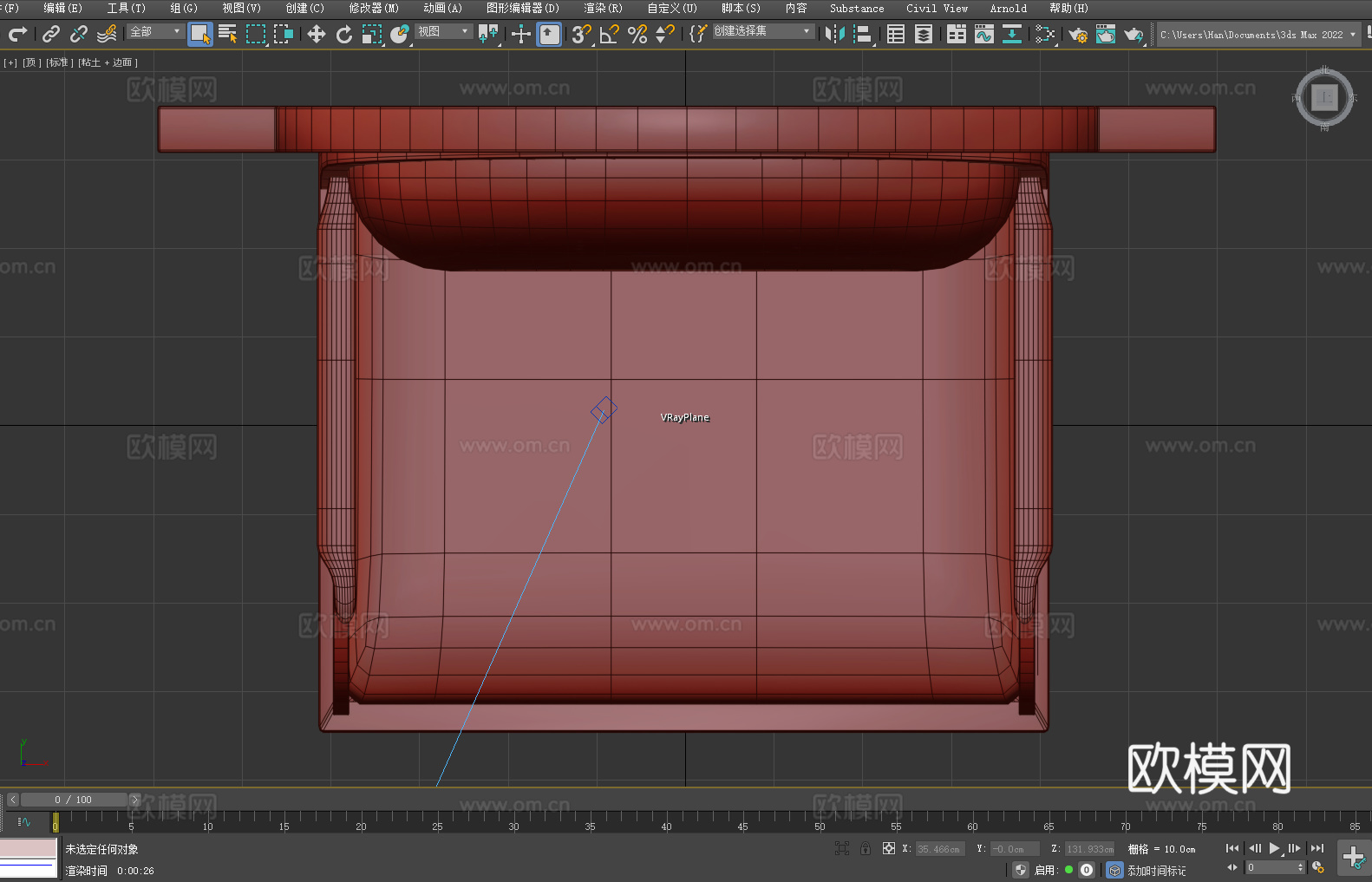1372x882 pixels.
Task: Click the Unlink selection broken chain icon
Action: [x=79, y=34]
